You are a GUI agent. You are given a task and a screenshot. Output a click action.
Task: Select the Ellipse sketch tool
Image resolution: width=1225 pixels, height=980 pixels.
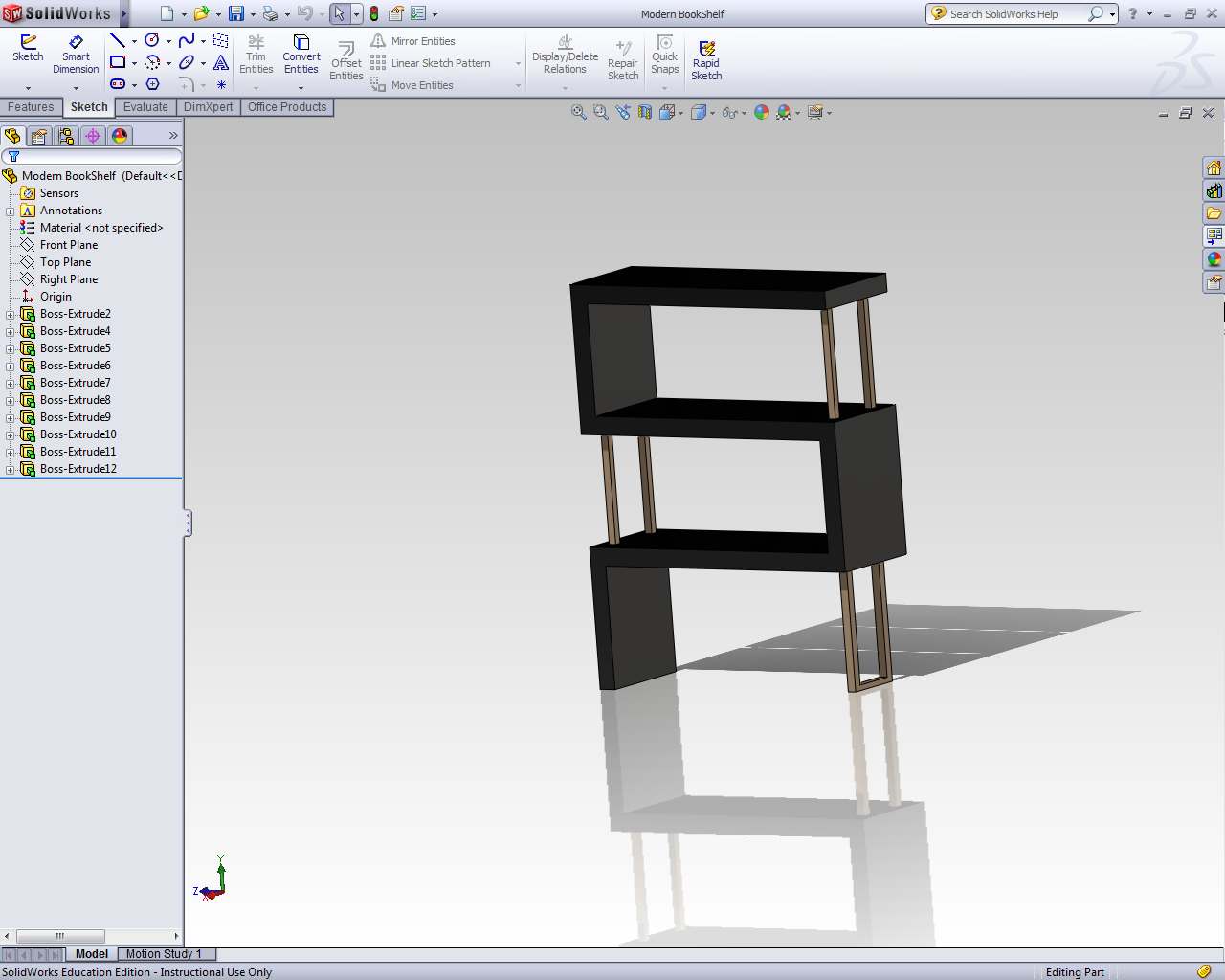tap(187, 62)
